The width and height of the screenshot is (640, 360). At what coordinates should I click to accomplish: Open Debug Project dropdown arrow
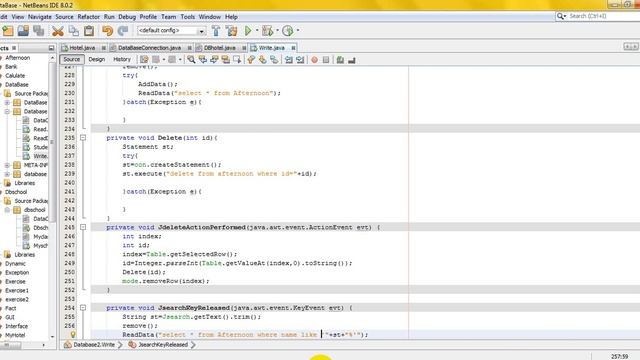point(277,31)
